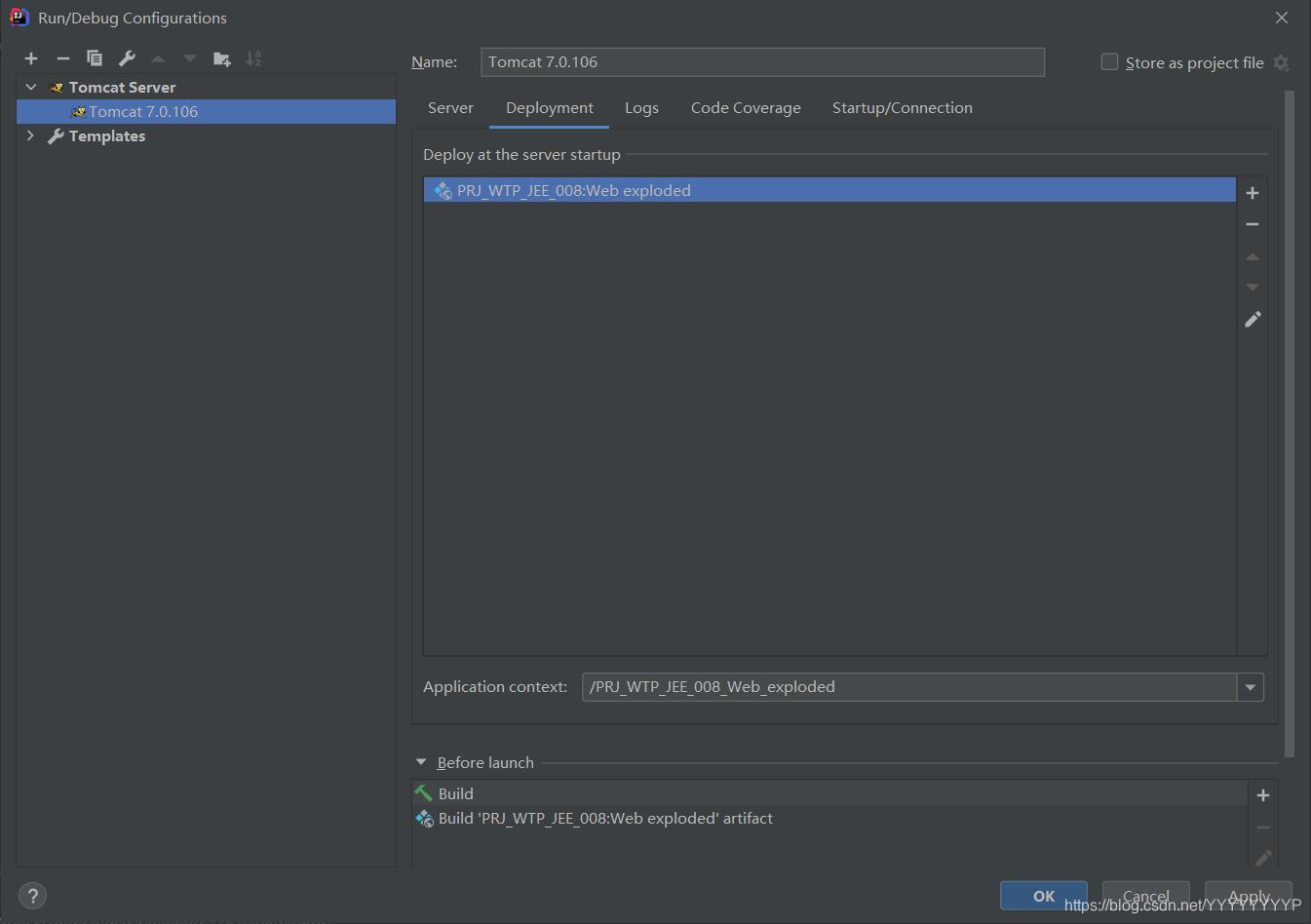Viewport: 1311px width, 924px height.
Task: Open edit templates wrench icon in toolbar
Action: pos(127,58)
